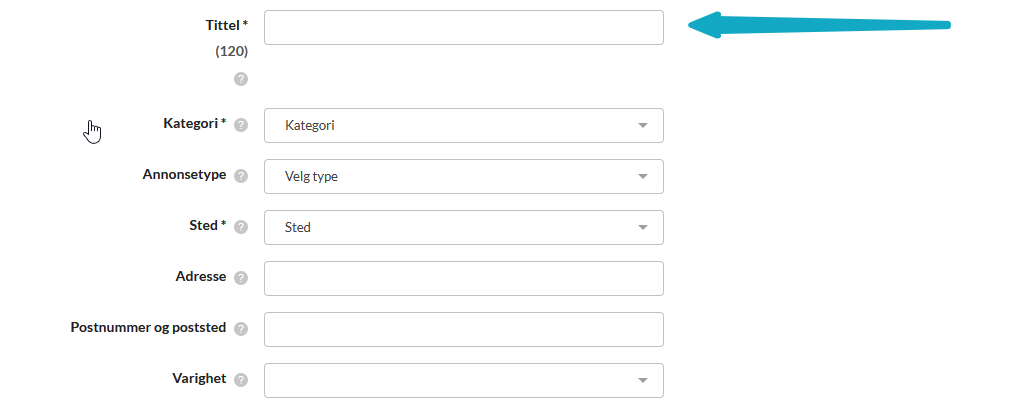The width and height of the screenshot is (1012, 407).
Task: Click the help icon beside Kategori
Action: pos(241,125)
